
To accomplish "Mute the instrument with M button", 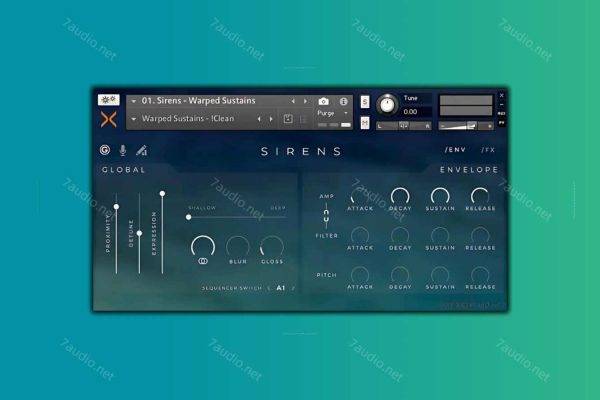I will click(365, 122).
